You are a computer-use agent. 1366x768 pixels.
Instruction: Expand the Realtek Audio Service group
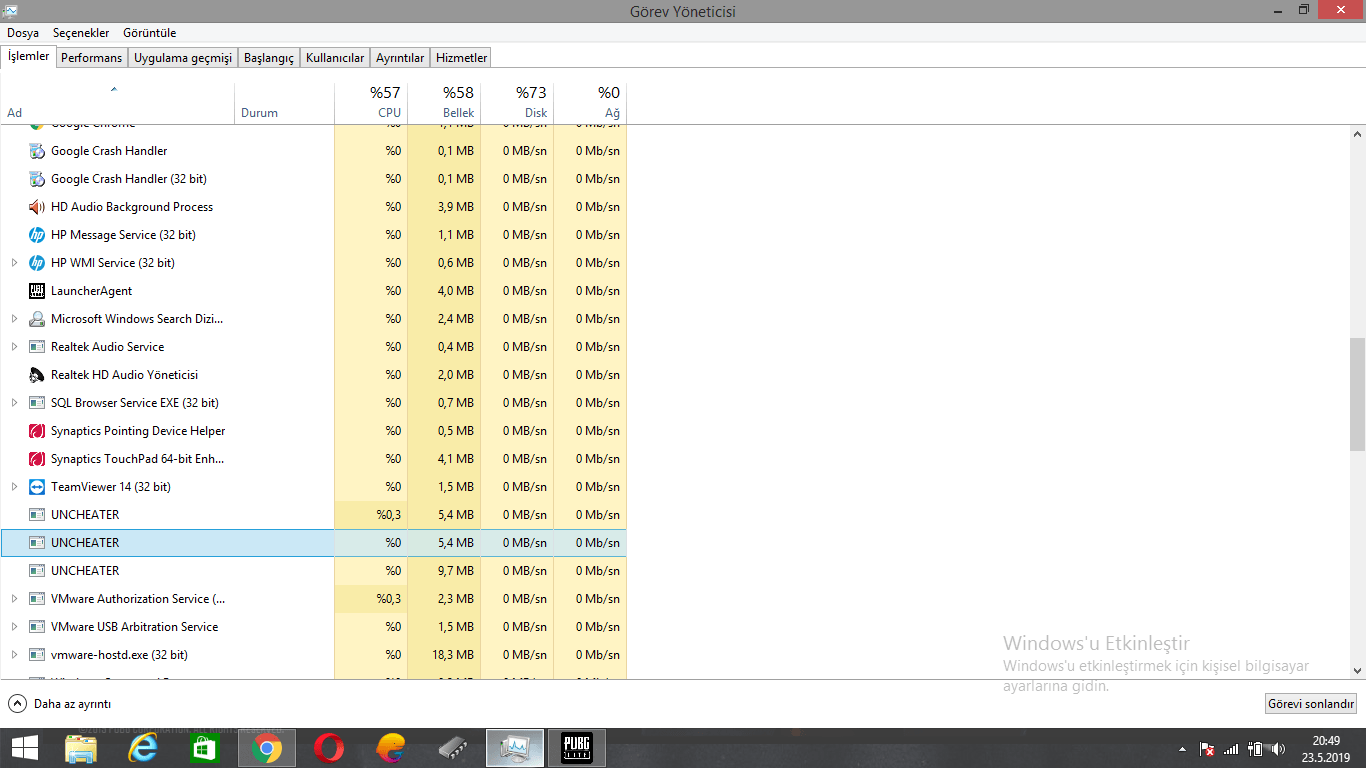click(14, 347)
